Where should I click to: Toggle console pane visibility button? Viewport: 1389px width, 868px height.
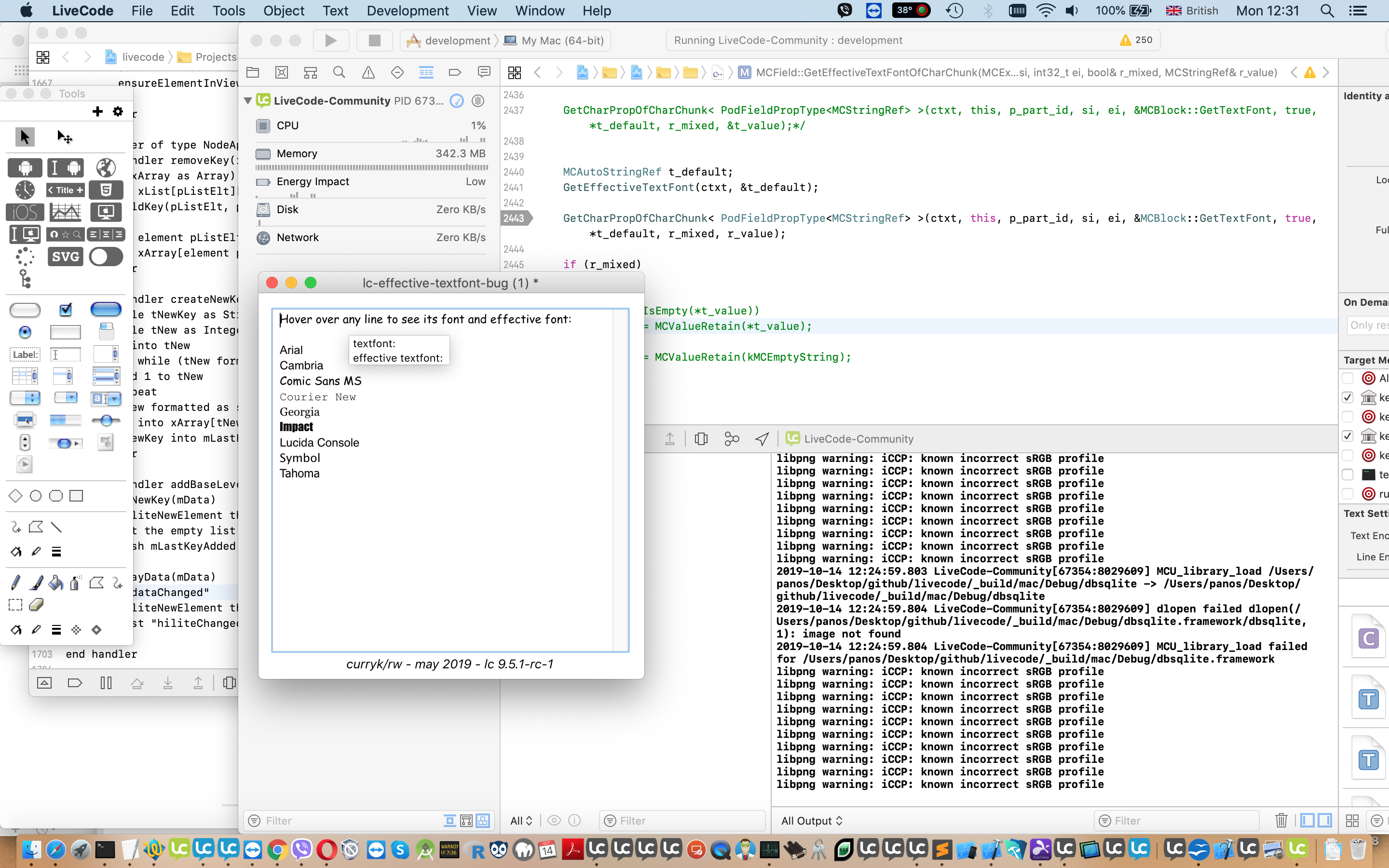click(x=1325, y=820)
